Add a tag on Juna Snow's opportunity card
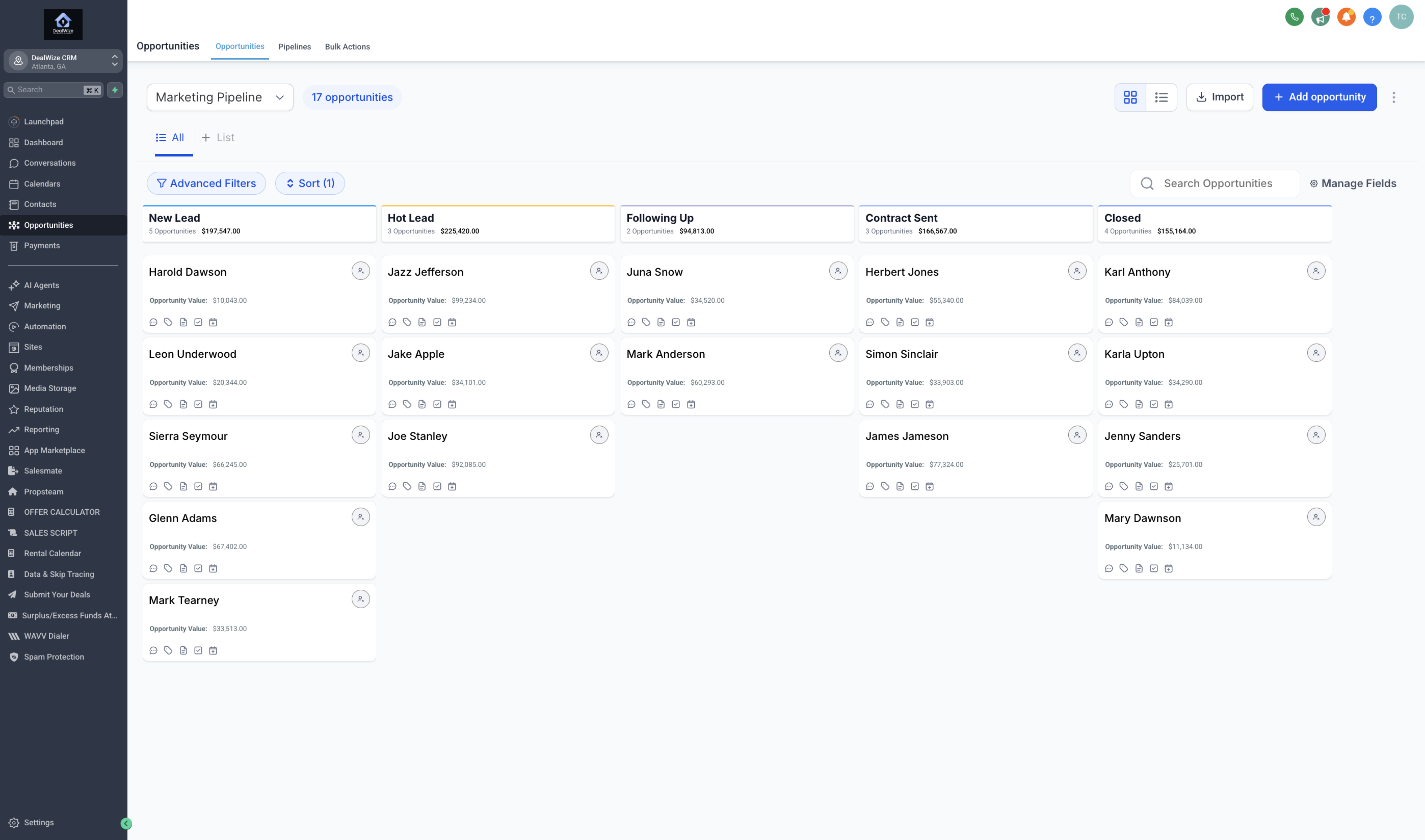1425x840 pixels. pyautogui.click(x=646, y=322)
